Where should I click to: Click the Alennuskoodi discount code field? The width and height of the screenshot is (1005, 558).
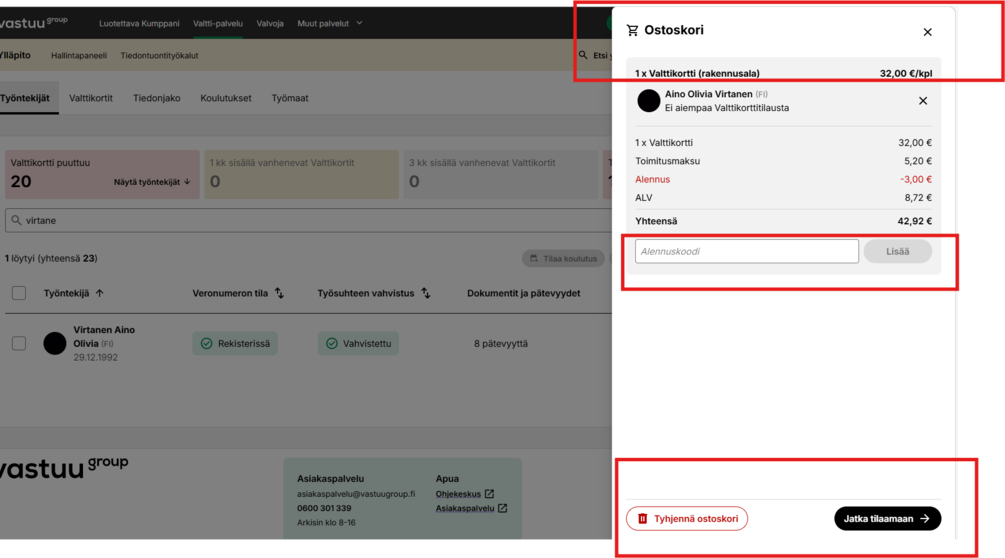coord(746,251)
